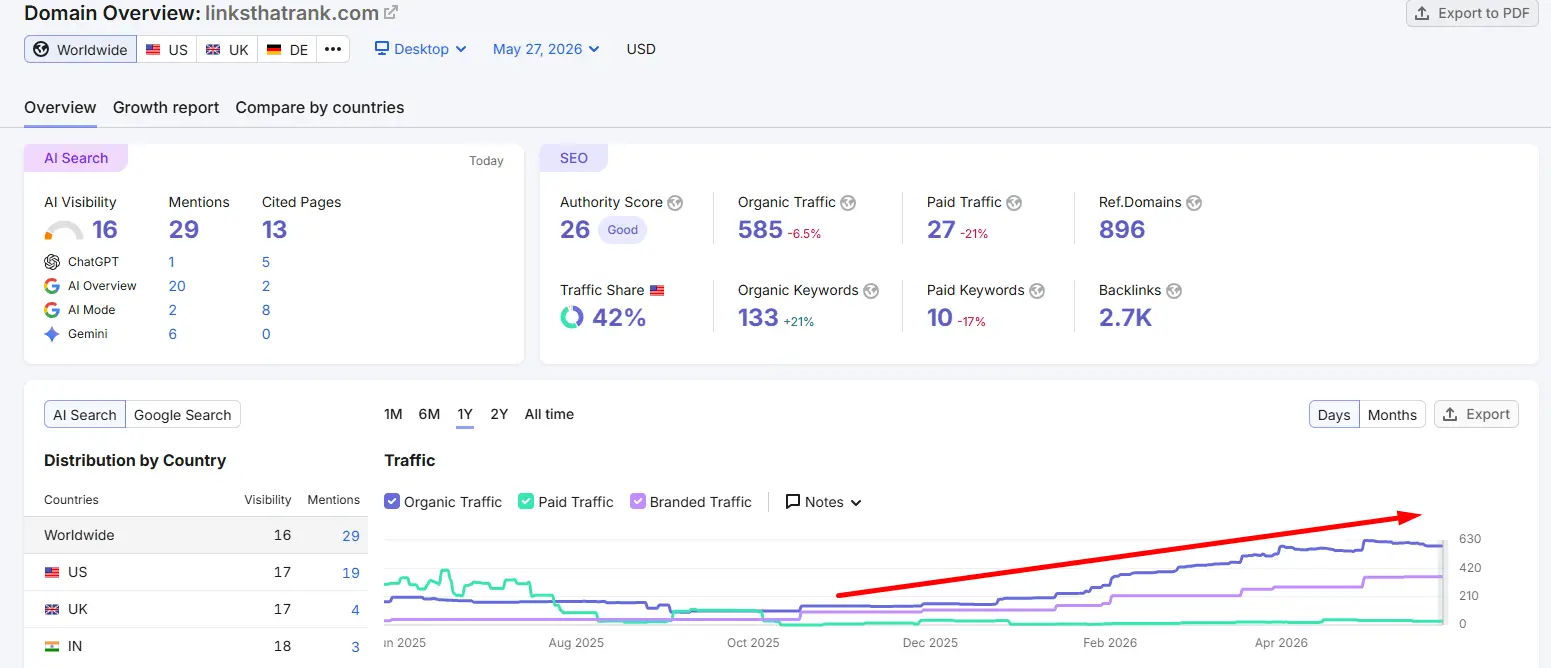
Task: Open the Paid Keywords value 10
Action: pos(940,318)
